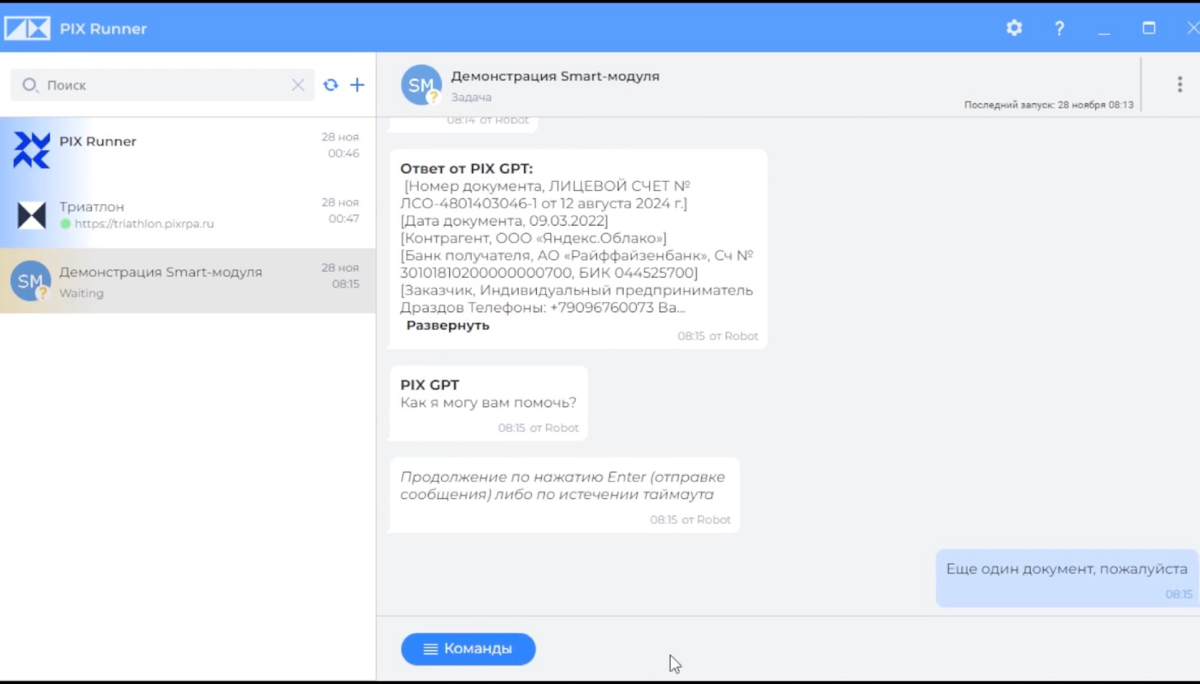
Task: Open the Команды commands menu
Action: pos(468,649)
